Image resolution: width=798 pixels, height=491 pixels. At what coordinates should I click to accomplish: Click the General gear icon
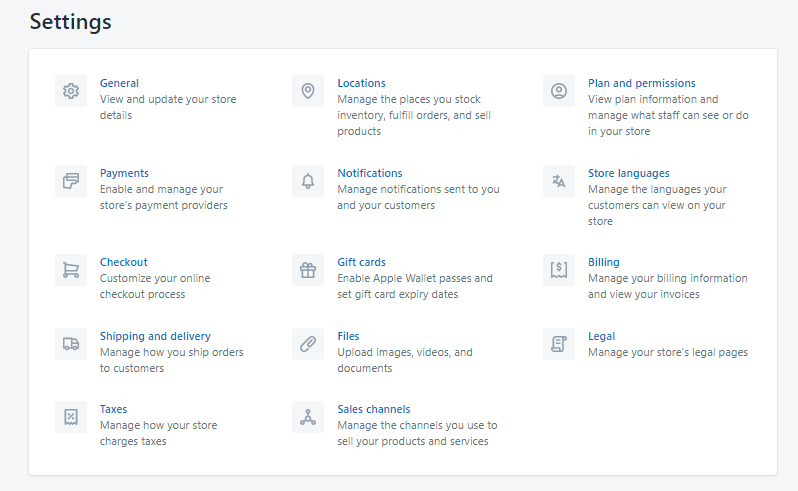click(x=71, y=91)
